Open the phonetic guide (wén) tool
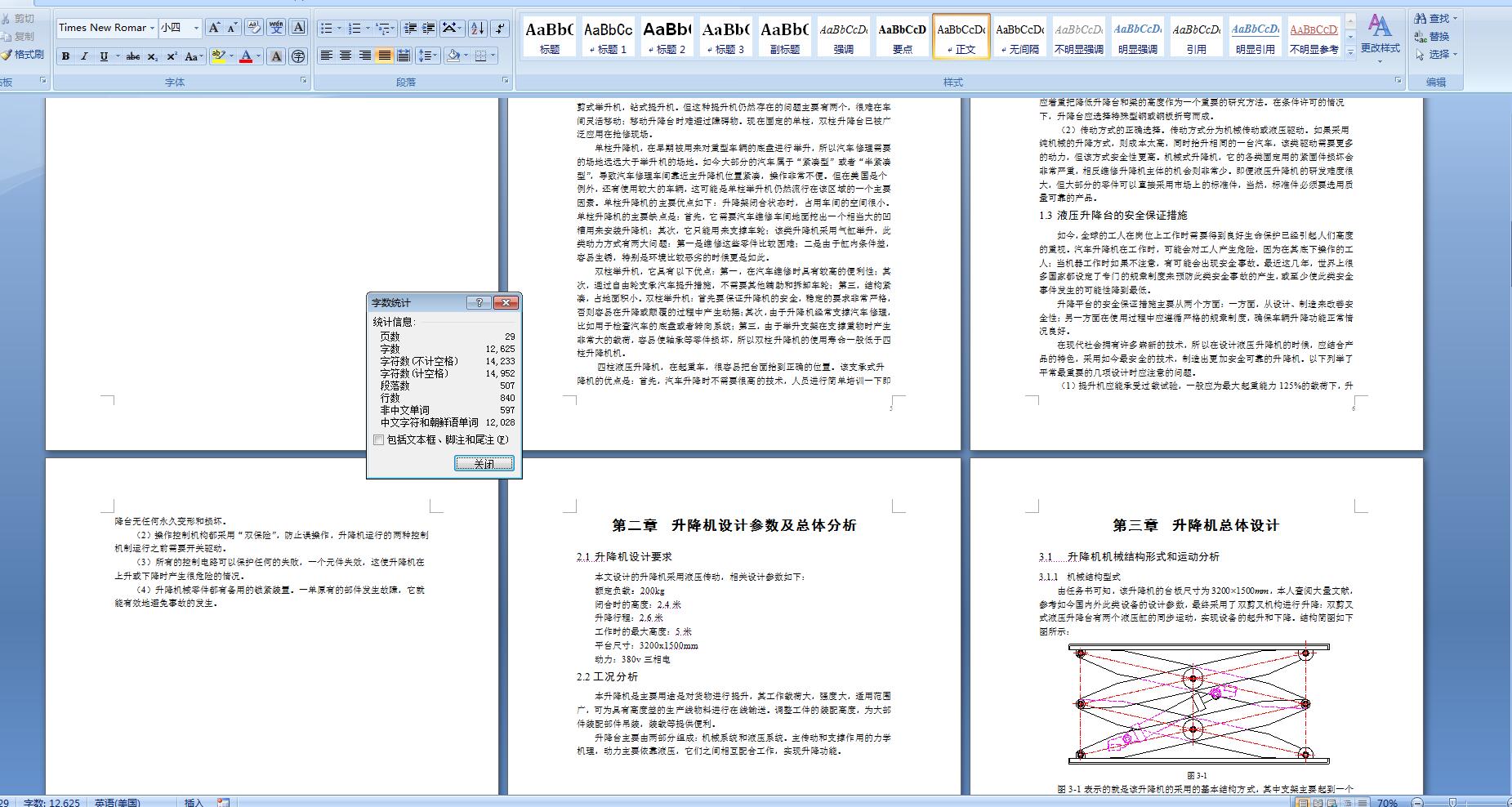 coord(276,28)
